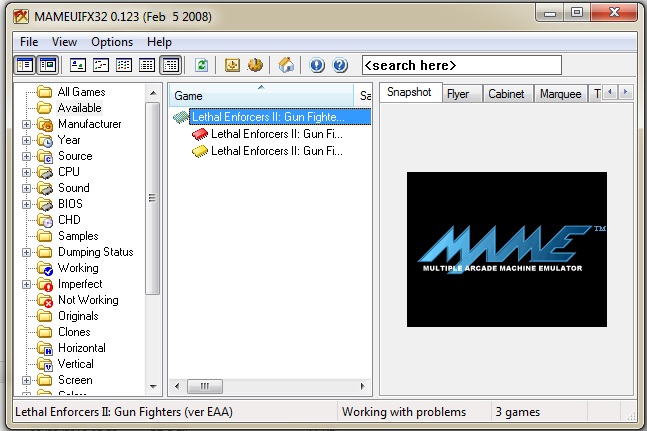The image size is (647, 431).
Task: Click the CHD folder icon with disc
Action: click(x=45, y=220)
